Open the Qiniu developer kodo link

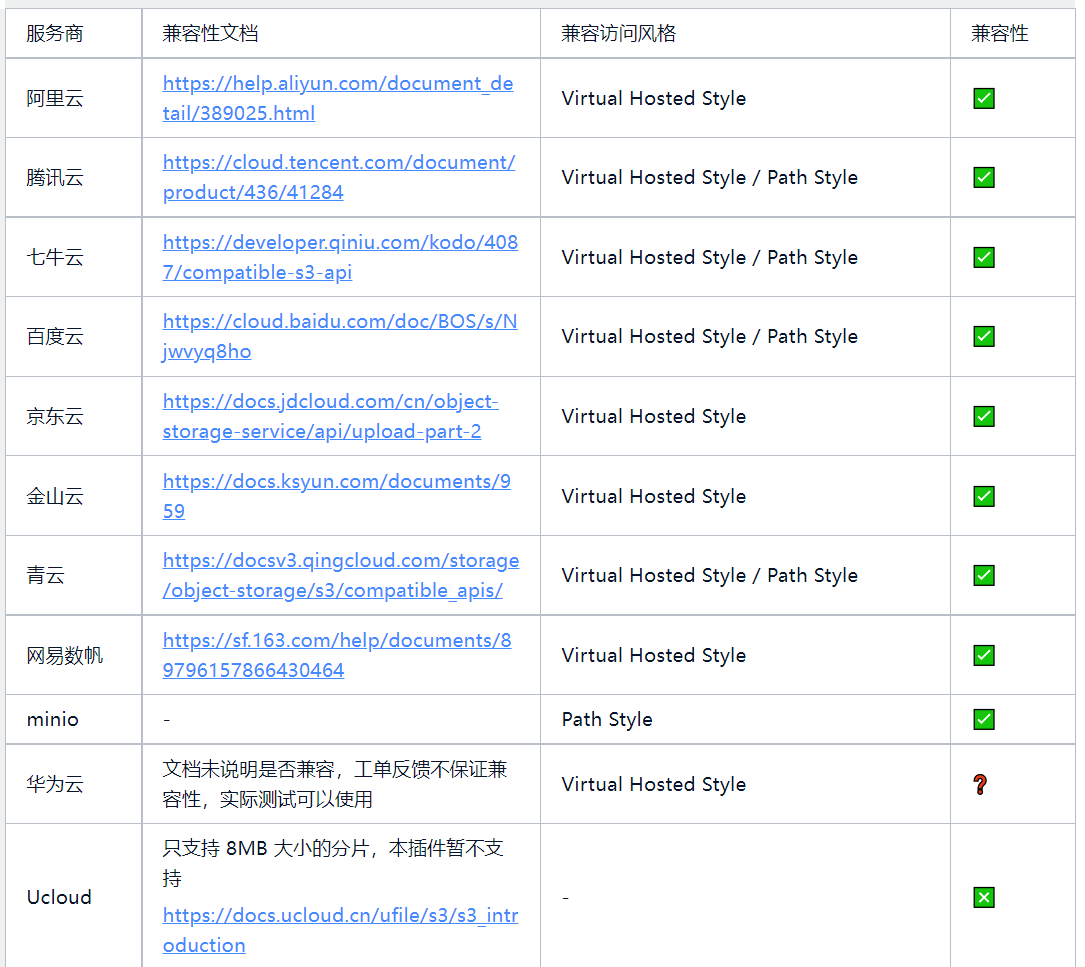coord(340,257)
